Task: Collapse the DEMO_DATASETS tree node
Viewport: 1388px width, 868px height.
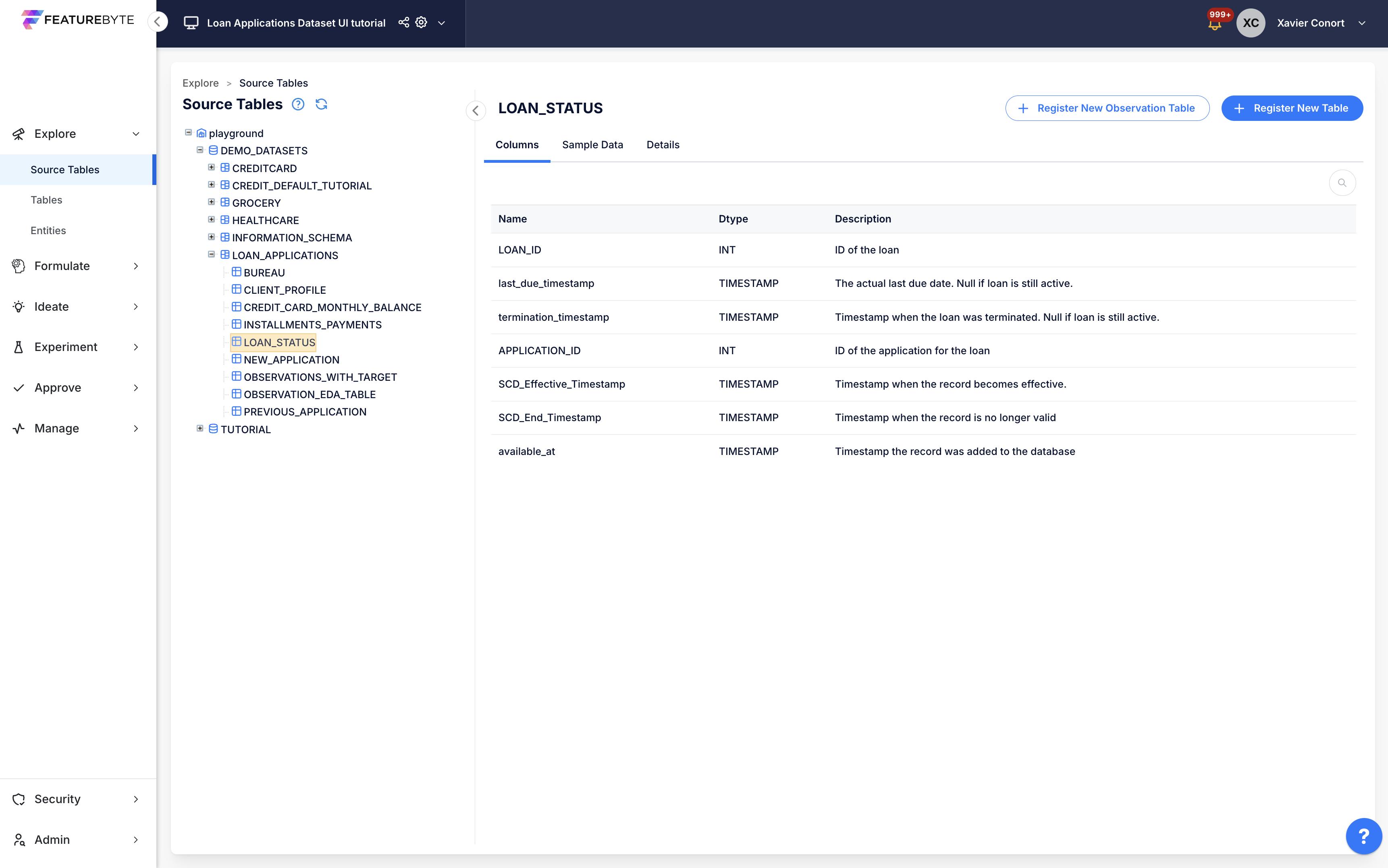Action: [200, 150]
